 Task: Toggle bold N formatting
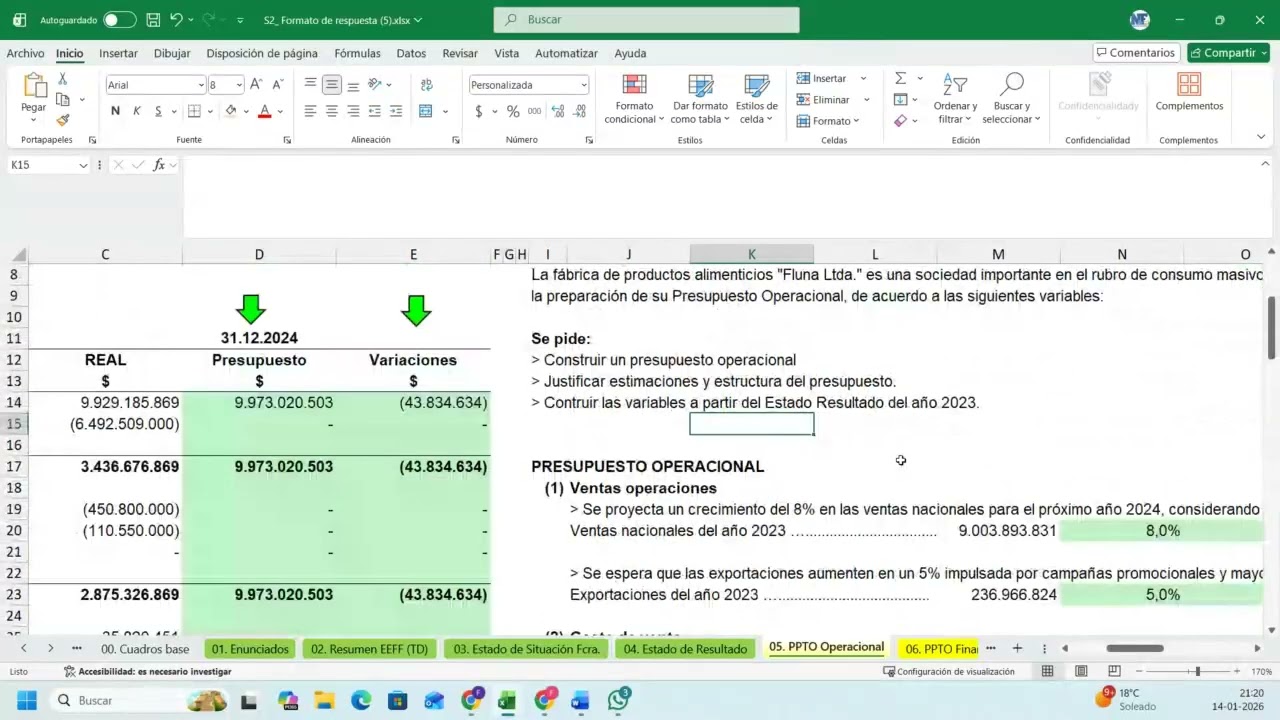(115, 111)
